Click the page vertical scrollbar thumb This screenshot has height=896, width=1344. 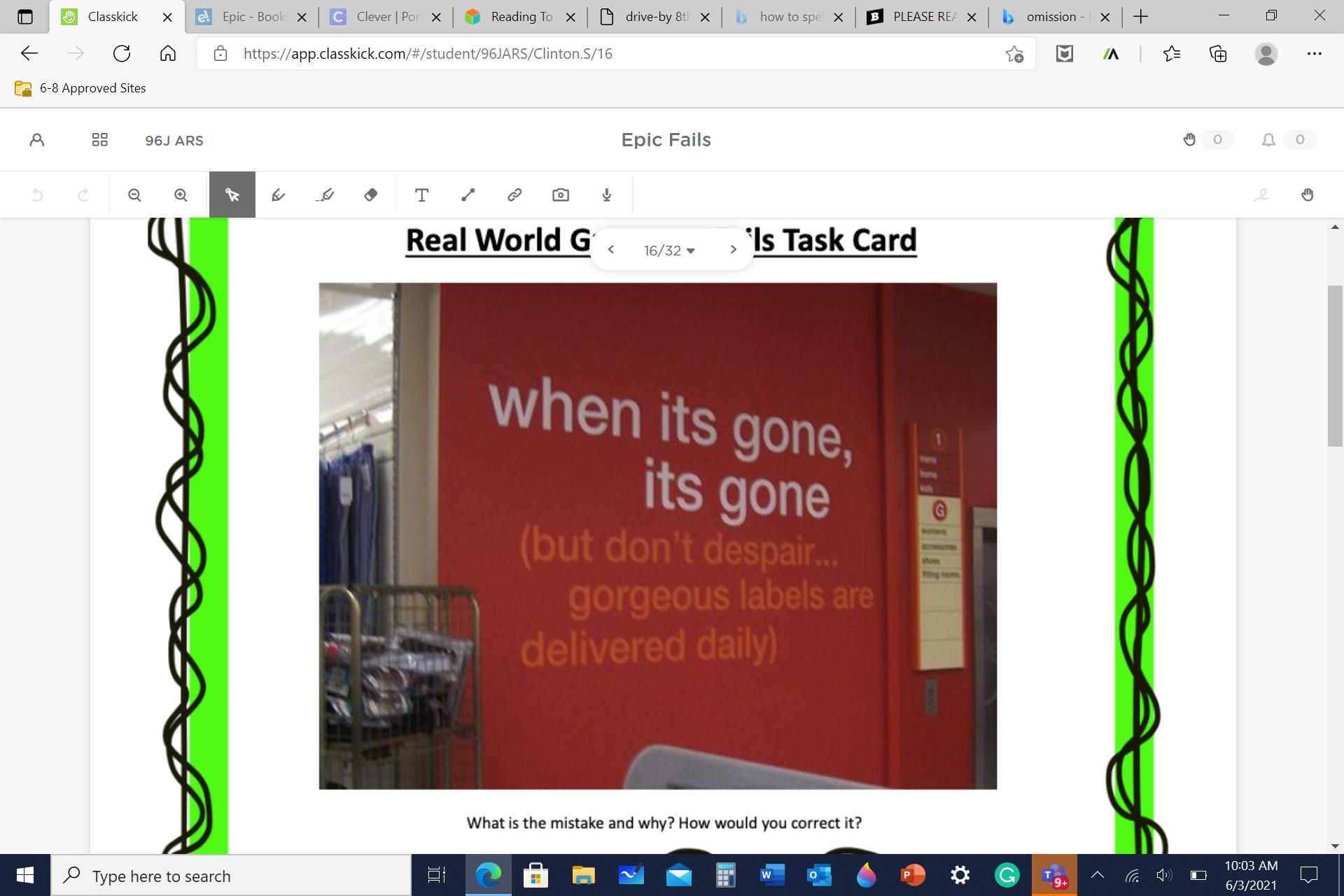tap(1335, 365)
